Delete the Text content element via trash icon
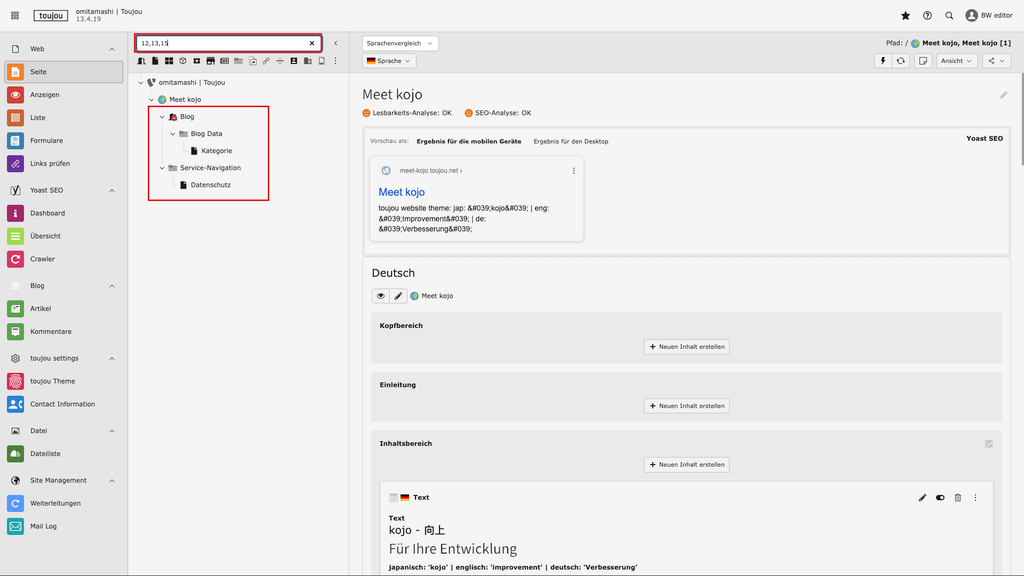This screenshot has height=576, width=1024. point(957,497)
